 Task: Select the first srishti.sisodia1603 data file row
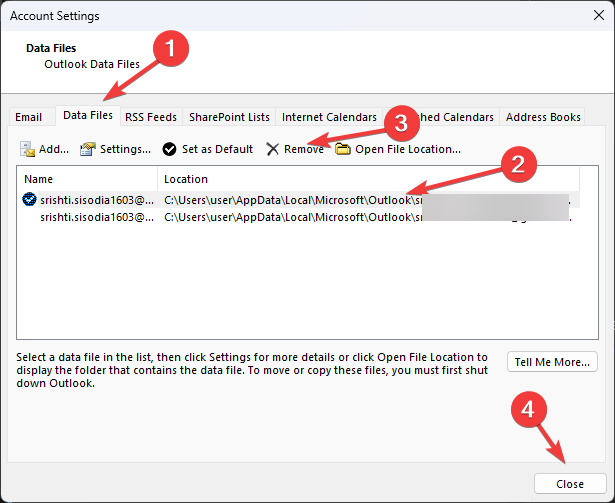[x=301, y=200]
